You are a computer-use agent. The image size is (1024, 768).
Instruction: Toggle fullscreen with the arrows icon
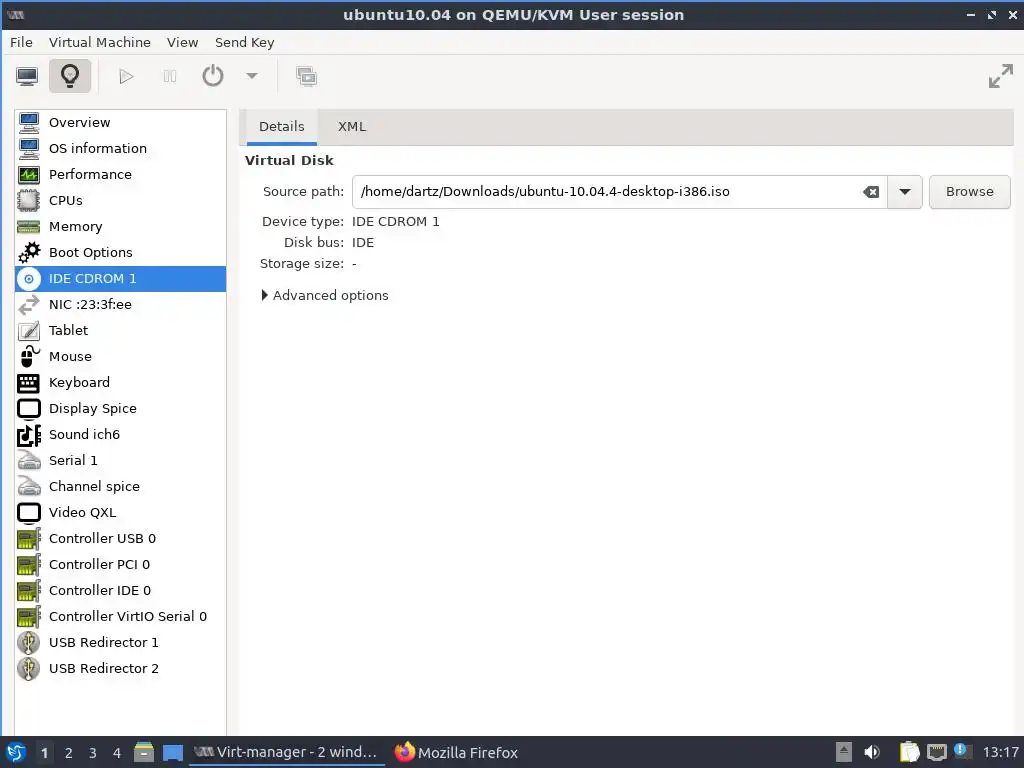(1000, 76)
